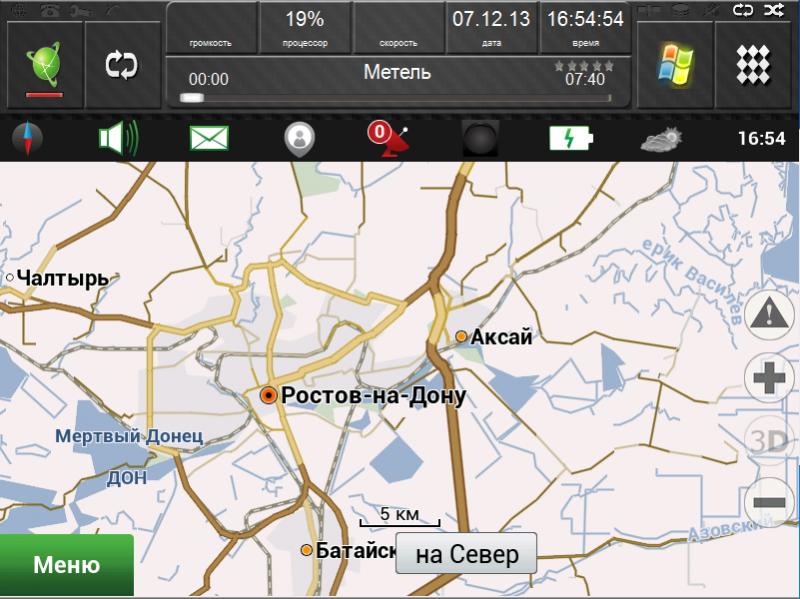Rate the track using the stars
This screenshot has height=599, width=800.
(x=584, y=66)
